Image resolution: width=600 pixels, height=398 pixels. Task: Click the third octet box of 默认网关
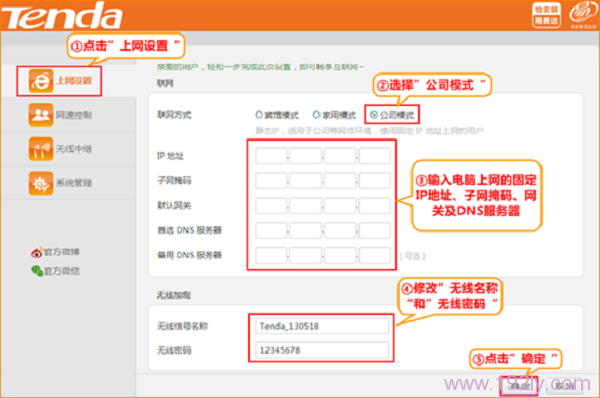[x=340, y=206]
